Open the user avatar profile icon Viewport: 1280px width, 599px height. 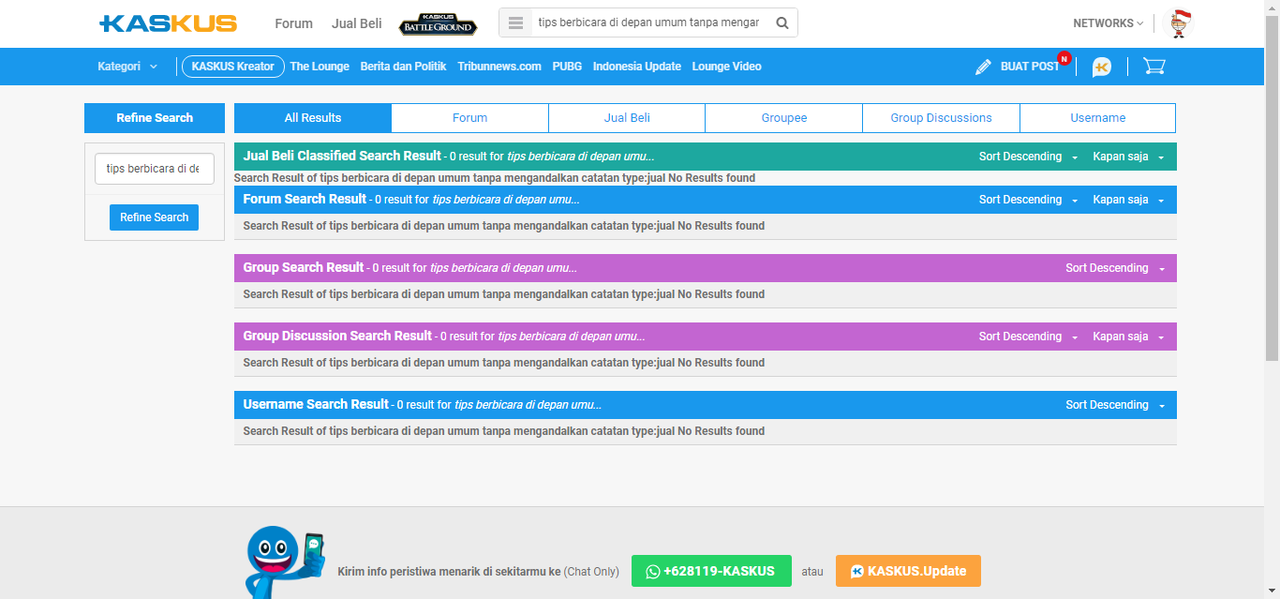point(1180,24)
